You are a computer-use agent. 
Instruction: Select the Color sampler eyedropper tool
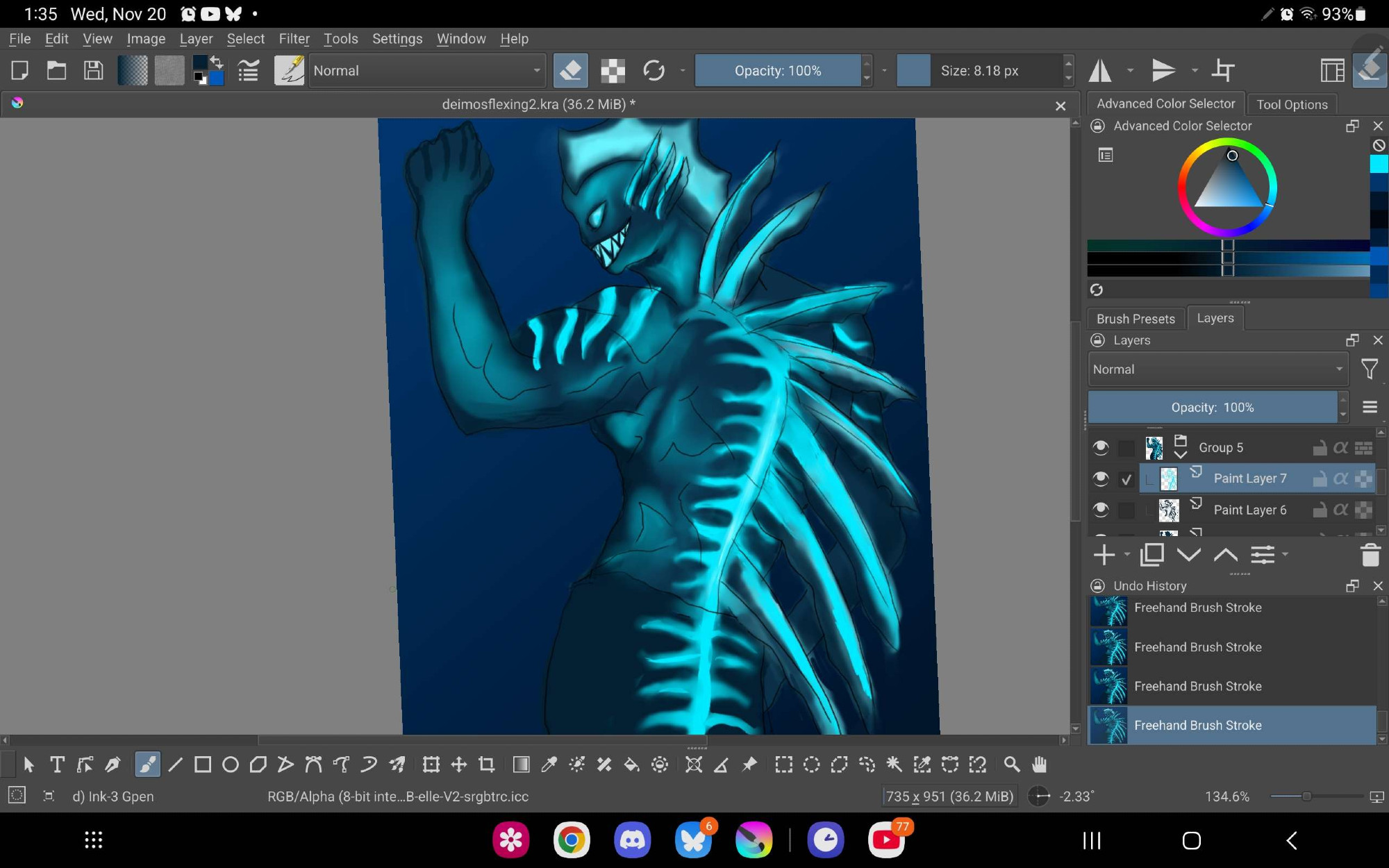[x=549, y=765]
